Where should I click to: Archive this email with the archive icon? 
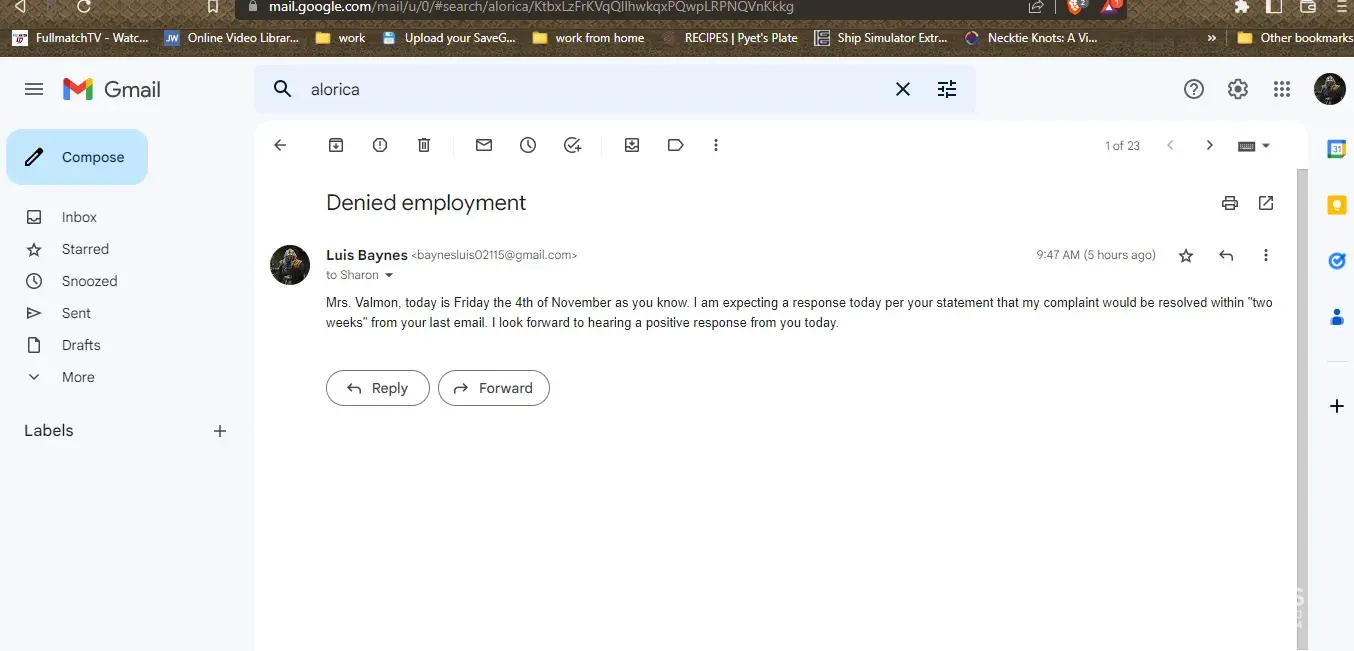tap(336, 145)
